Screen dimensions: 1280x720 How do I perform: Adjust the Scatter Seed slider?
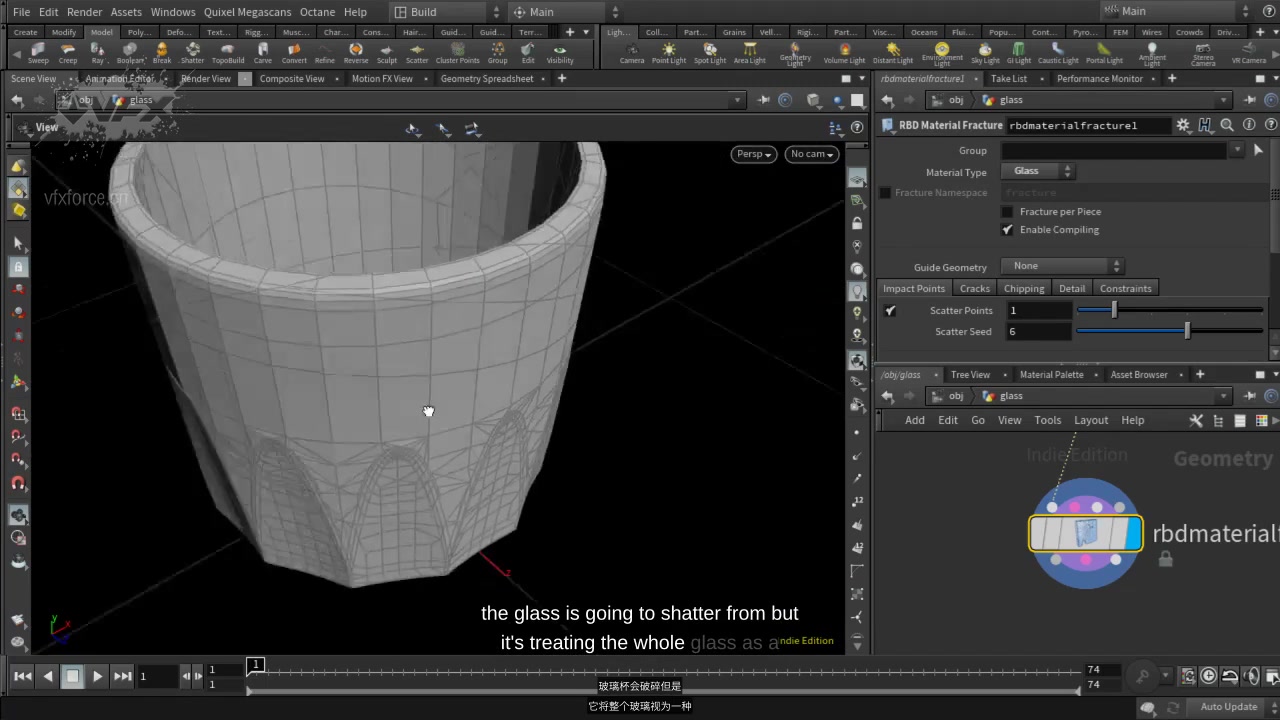point(1170,332)
